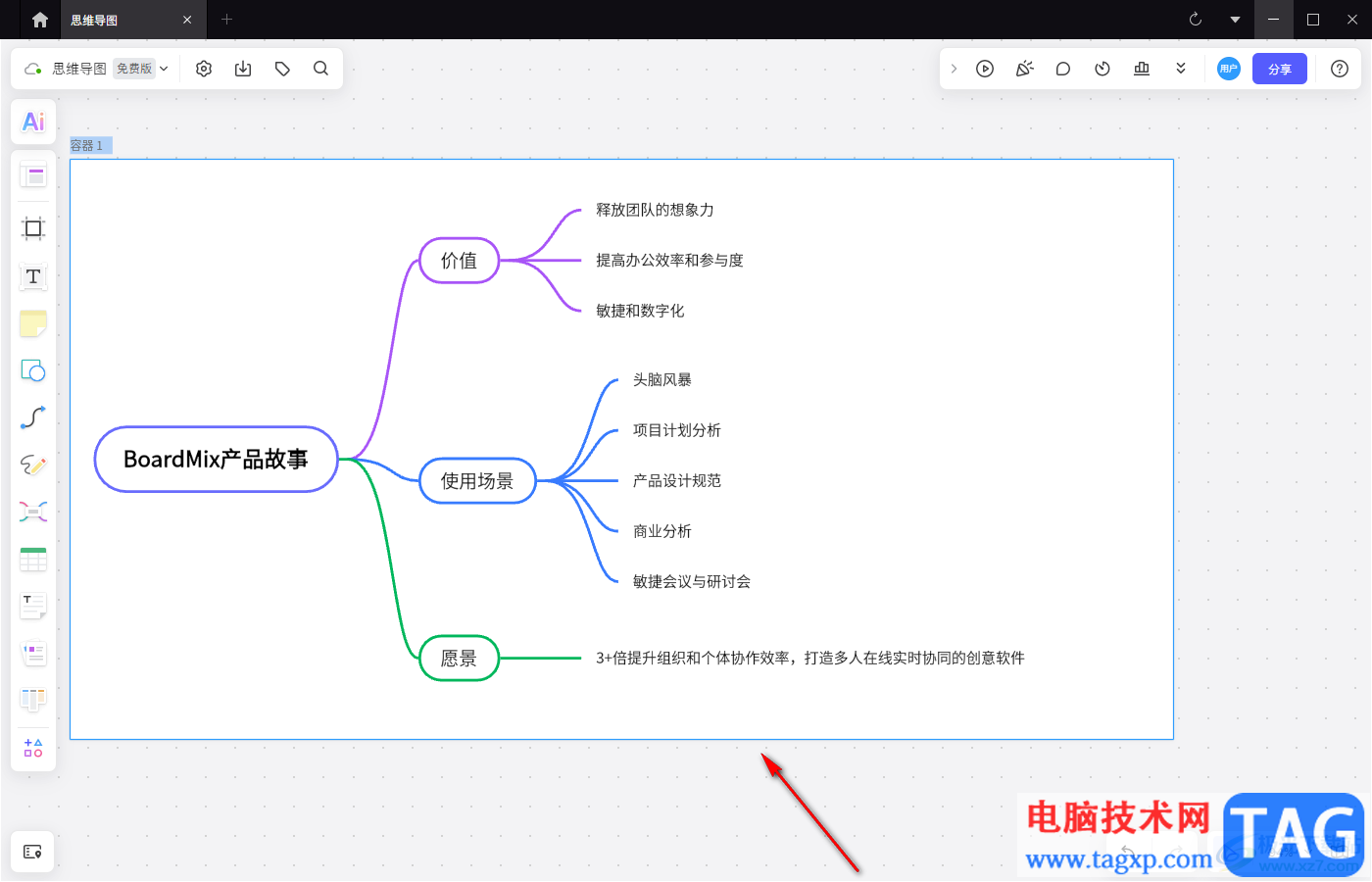This screenshot has height=882, width=1372.
Task: Insert a table from toolbar
Action: pyautogui.click(x=33, y=559)
